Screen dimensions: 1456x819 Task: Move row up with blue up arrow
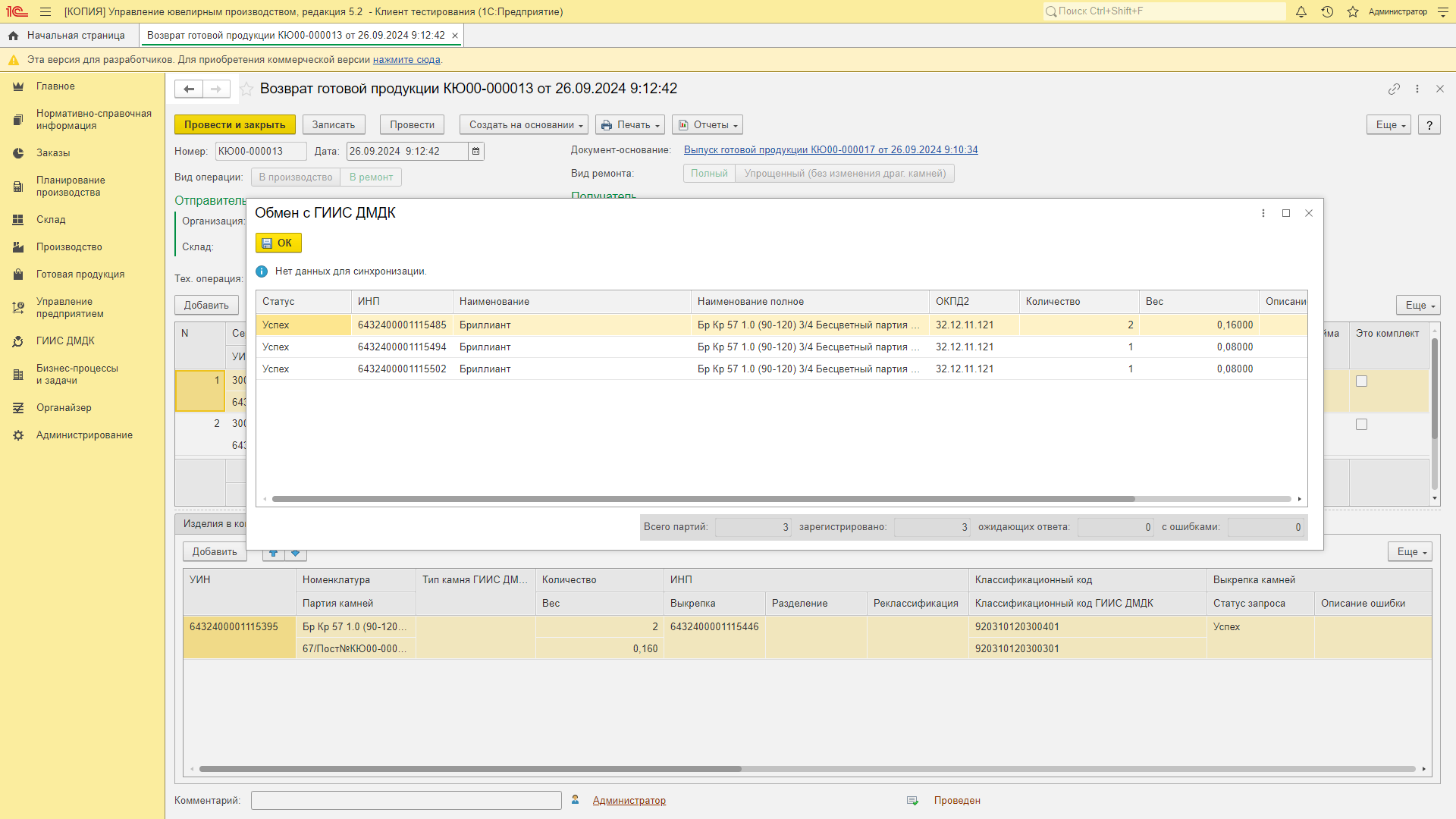pyautogui.click(x=274, y=554)
